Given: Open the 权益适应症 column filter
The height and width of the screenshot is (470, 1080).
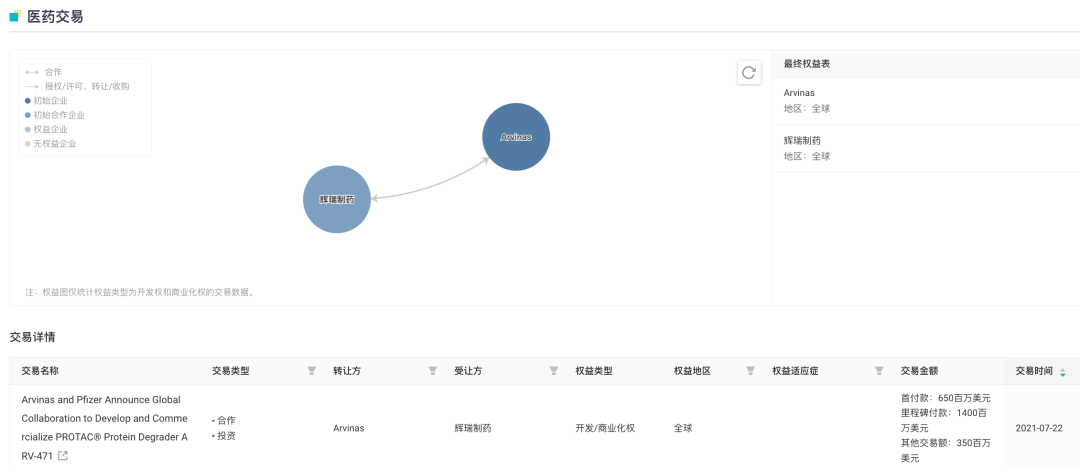Looking at the screenshot, I should 879,371.
